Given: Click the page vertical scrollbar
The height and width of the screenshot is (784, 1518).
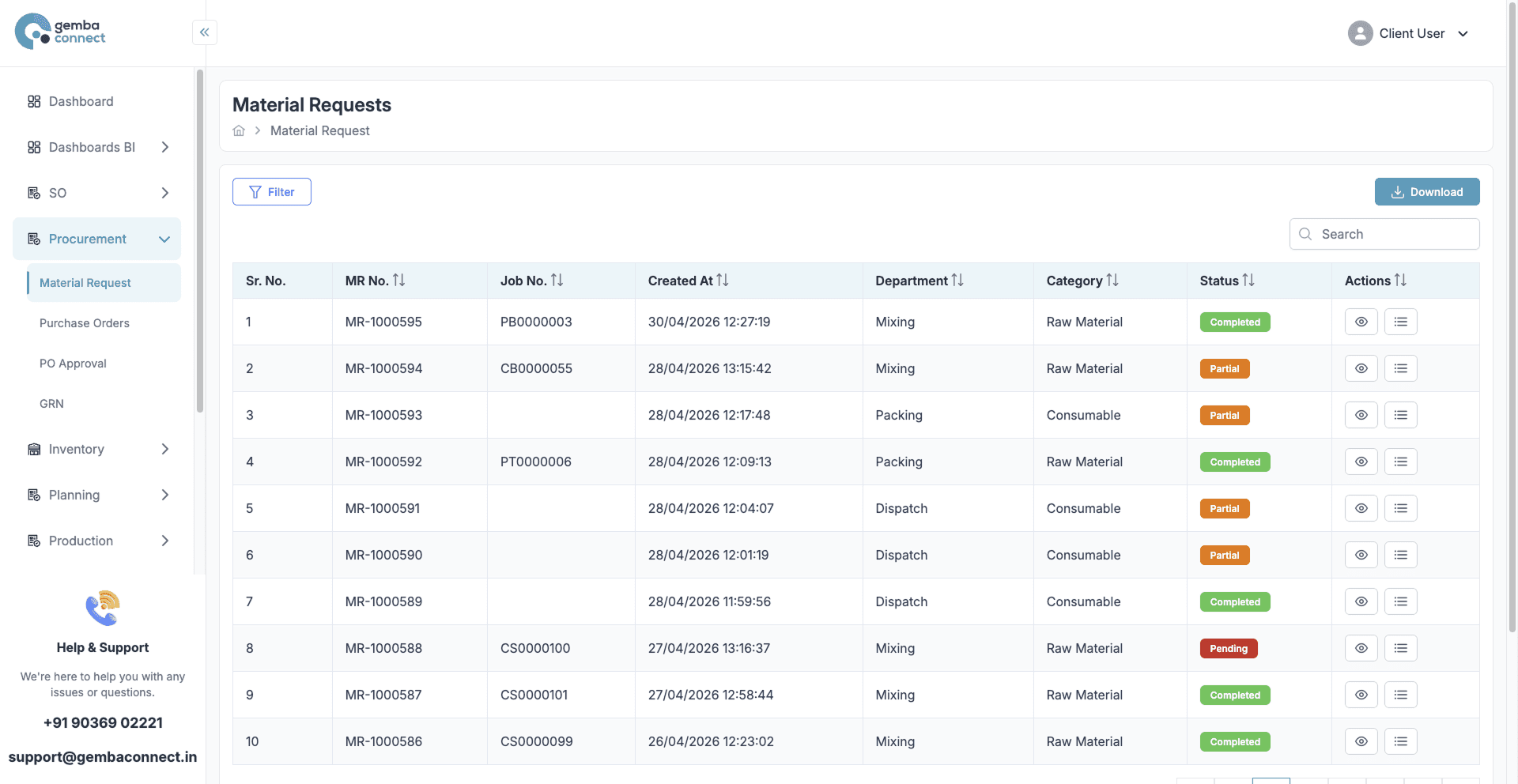Looking at the screenshot, I should click(x=1512, y=316).
